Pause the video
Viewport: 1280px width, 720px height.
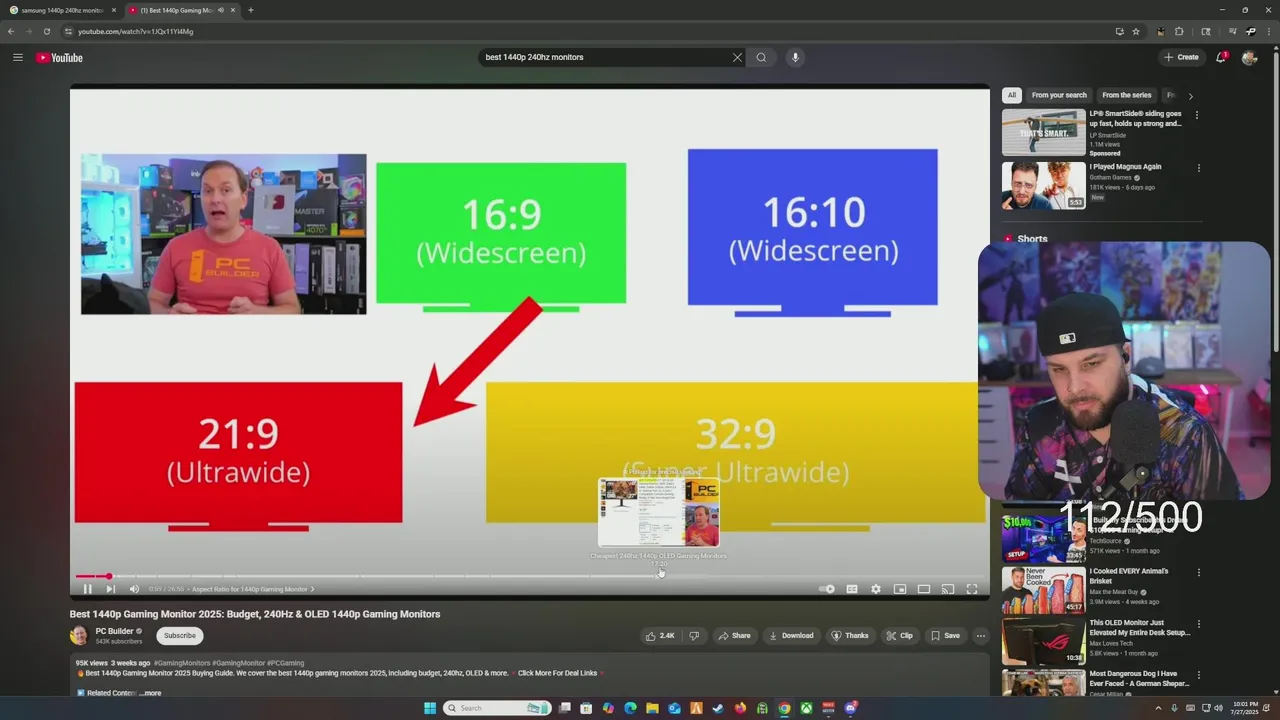click(87, 589)
